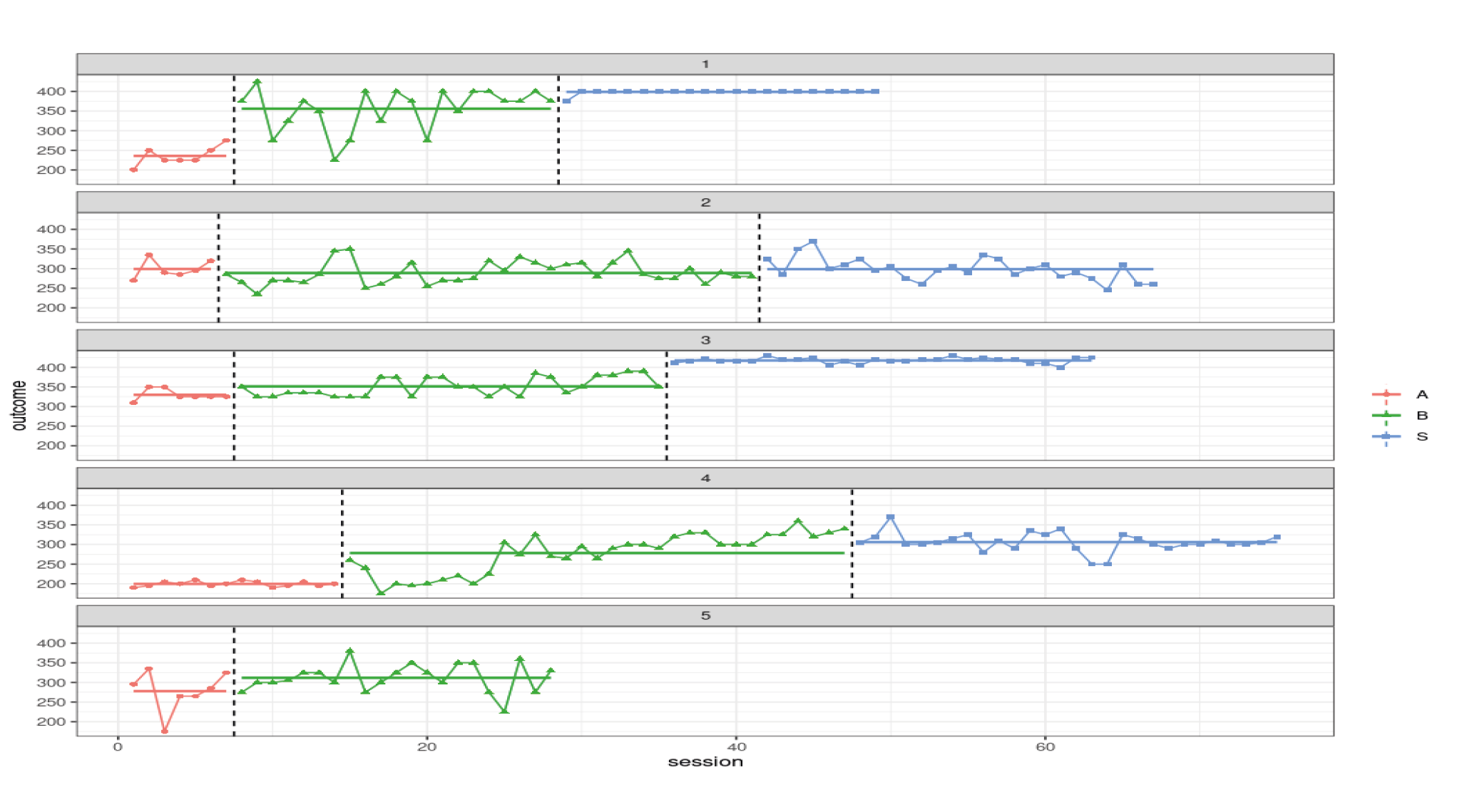Click the "400" y-axis label in panel 5

[x=51, y=643]
